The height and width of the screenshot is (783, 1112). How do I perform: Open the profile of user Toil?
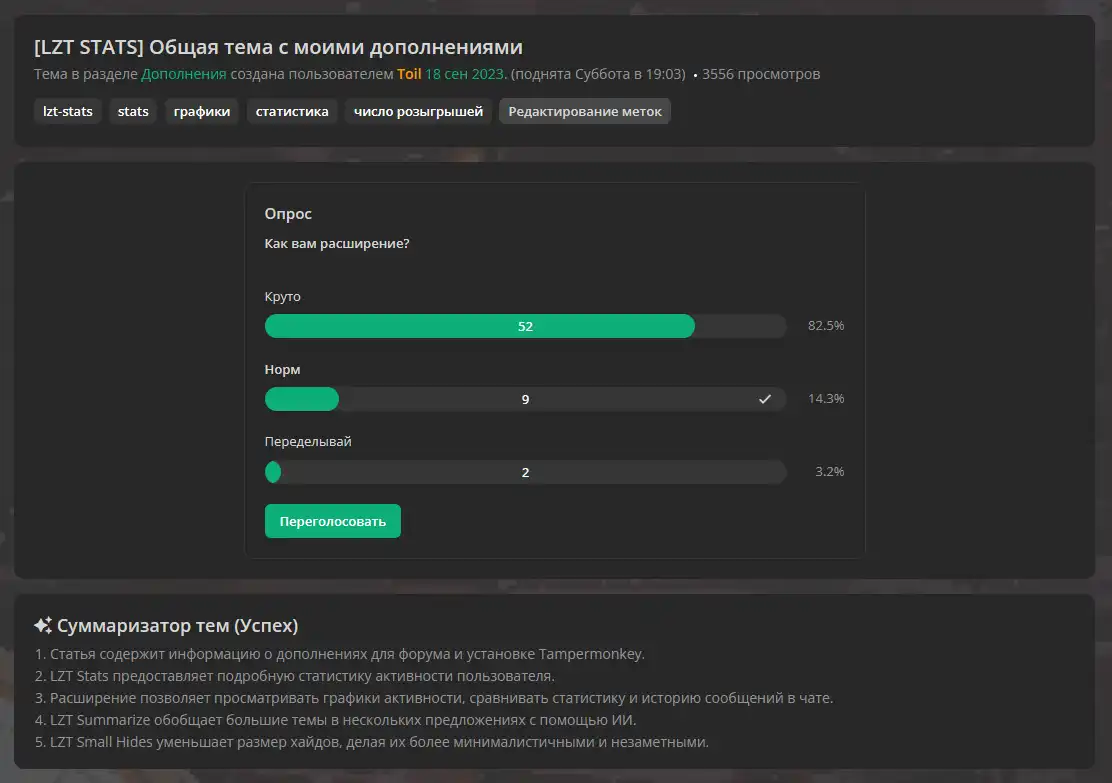(x=409, y=74)
